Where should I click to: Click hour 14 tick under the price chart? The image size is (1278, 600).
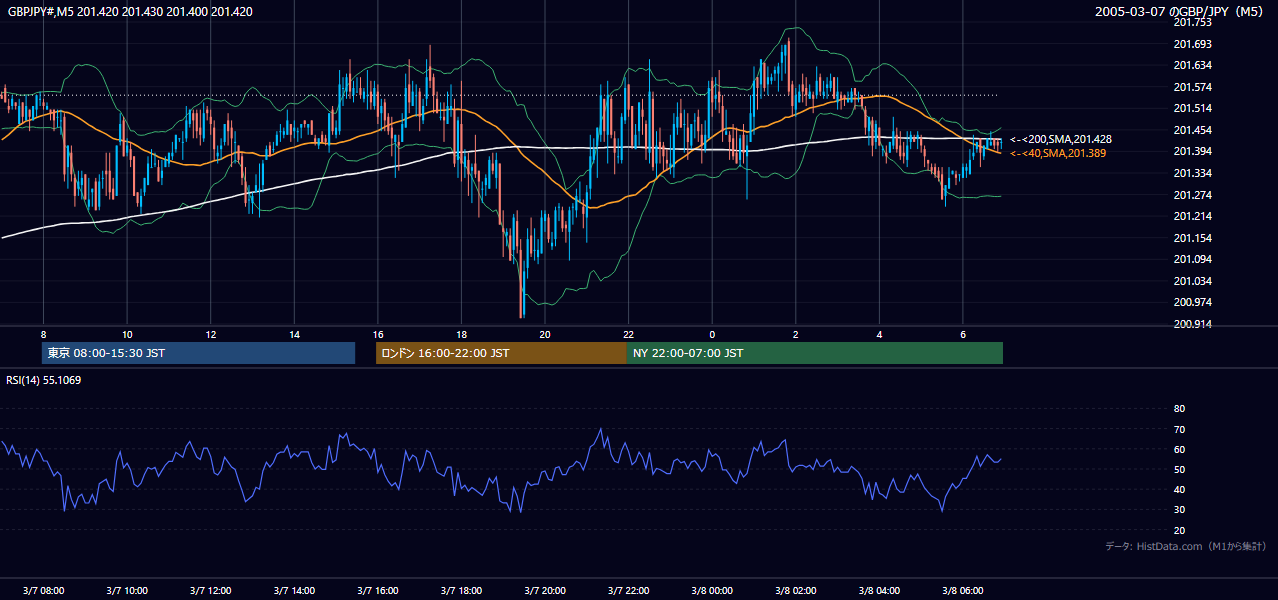(294, 334)
